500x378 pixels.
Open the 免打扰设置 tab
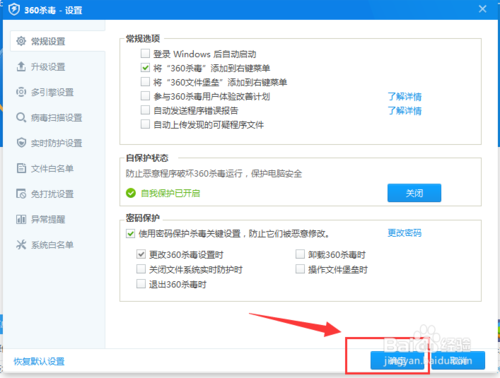[58, 194]
